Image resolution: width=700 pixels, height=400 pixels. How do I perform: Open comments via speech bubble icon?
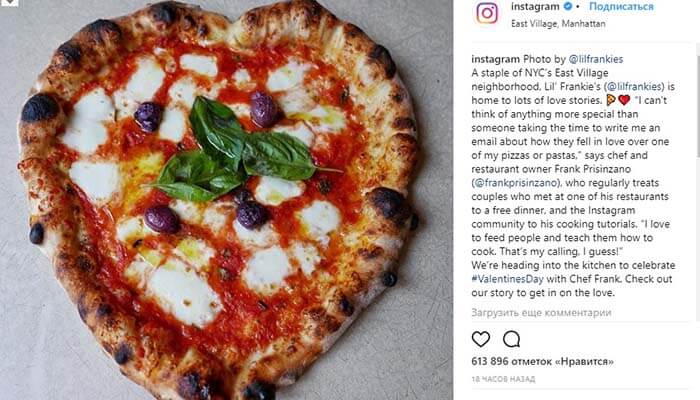[x=511, y=340]
